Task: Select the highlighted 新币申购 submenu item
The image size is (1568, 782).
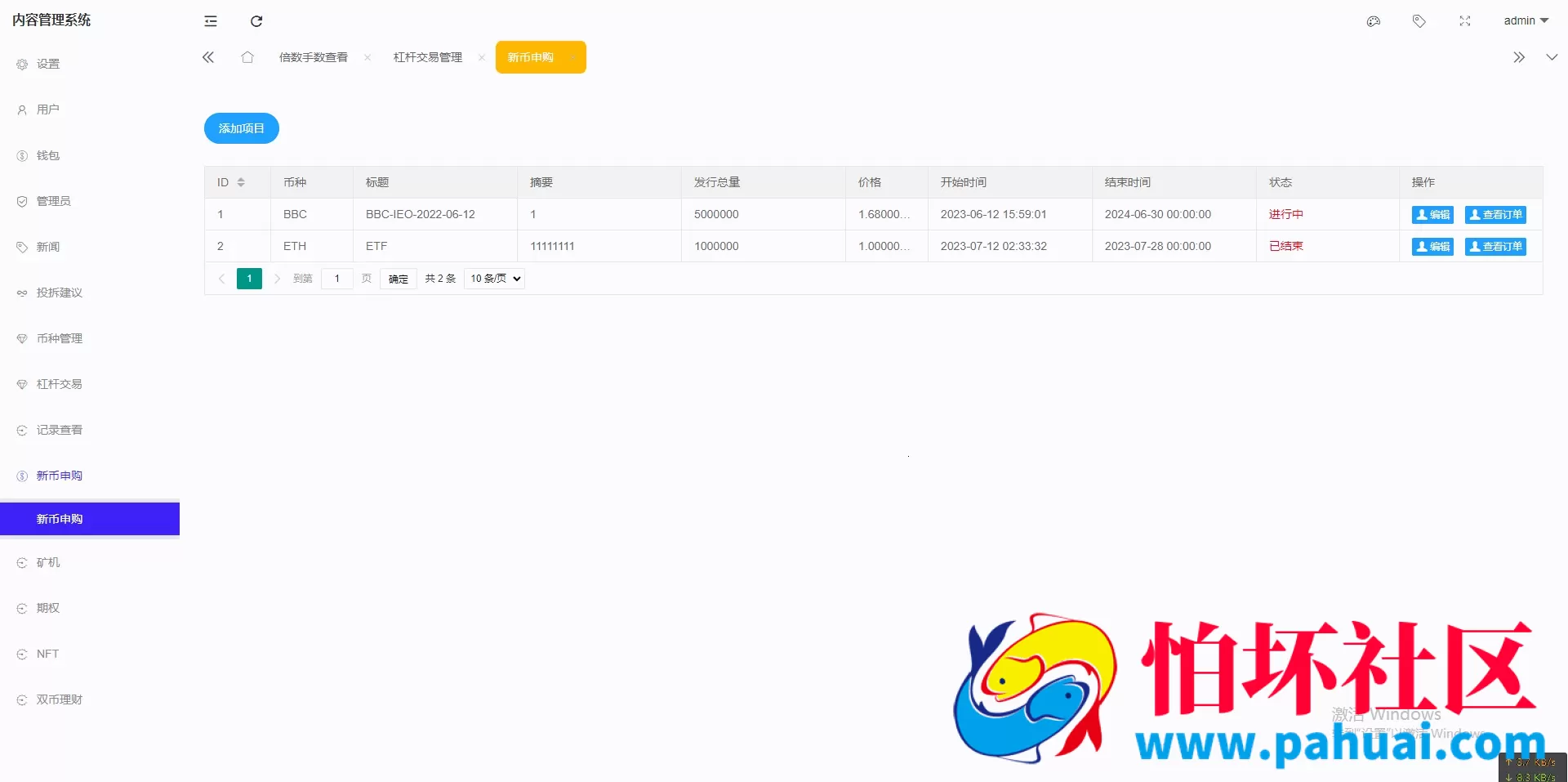Action: click(x=90, y=519)
